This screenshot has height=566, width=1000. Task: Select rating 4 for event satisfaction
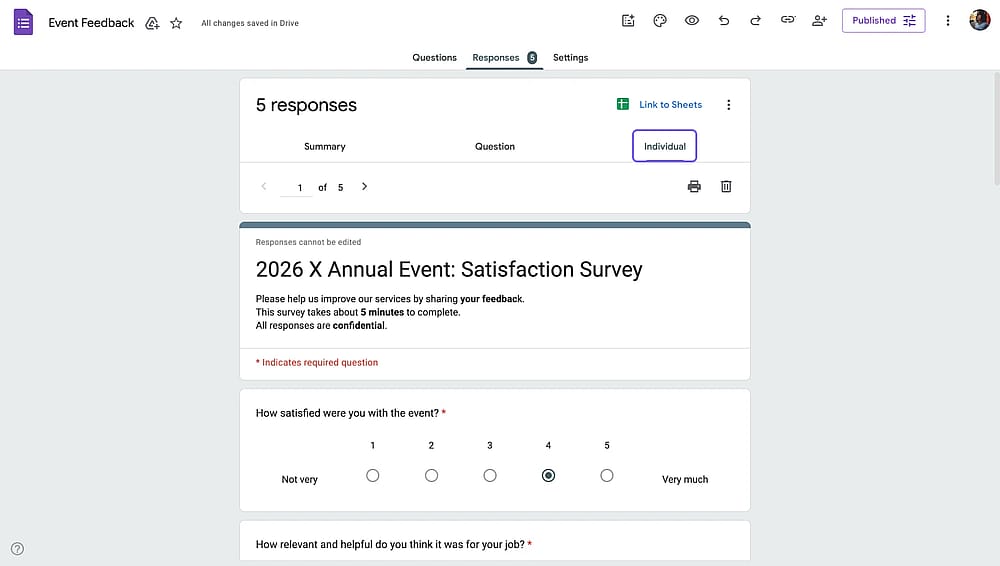click(548, 475)
